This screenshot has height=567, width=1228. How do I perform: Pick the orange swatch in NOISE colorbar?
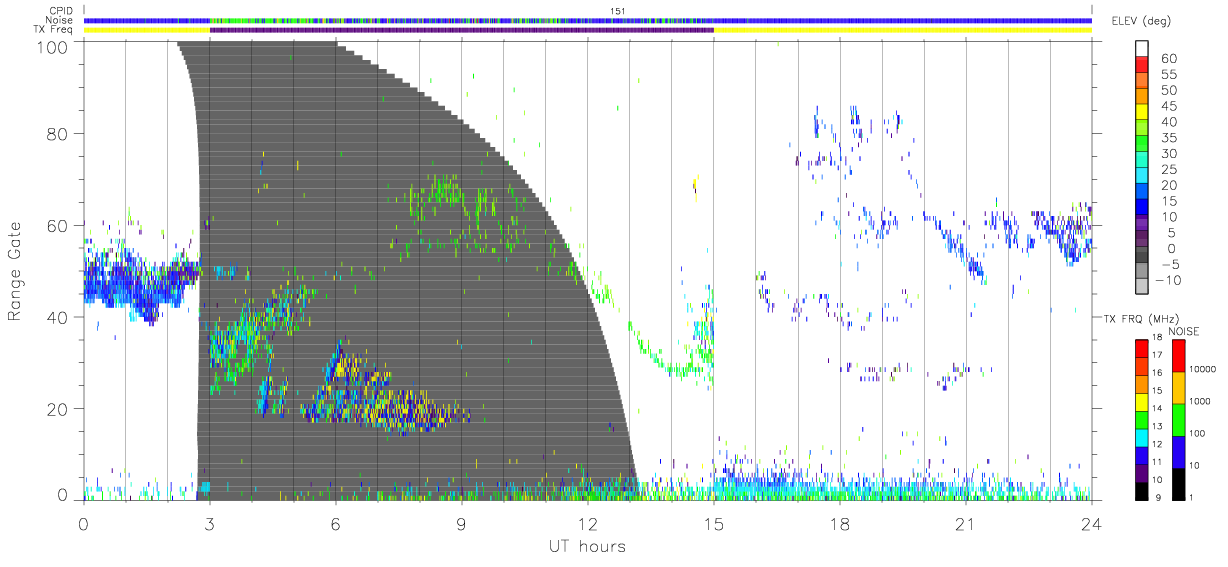pyautogui.click(x=1177, y=387)
